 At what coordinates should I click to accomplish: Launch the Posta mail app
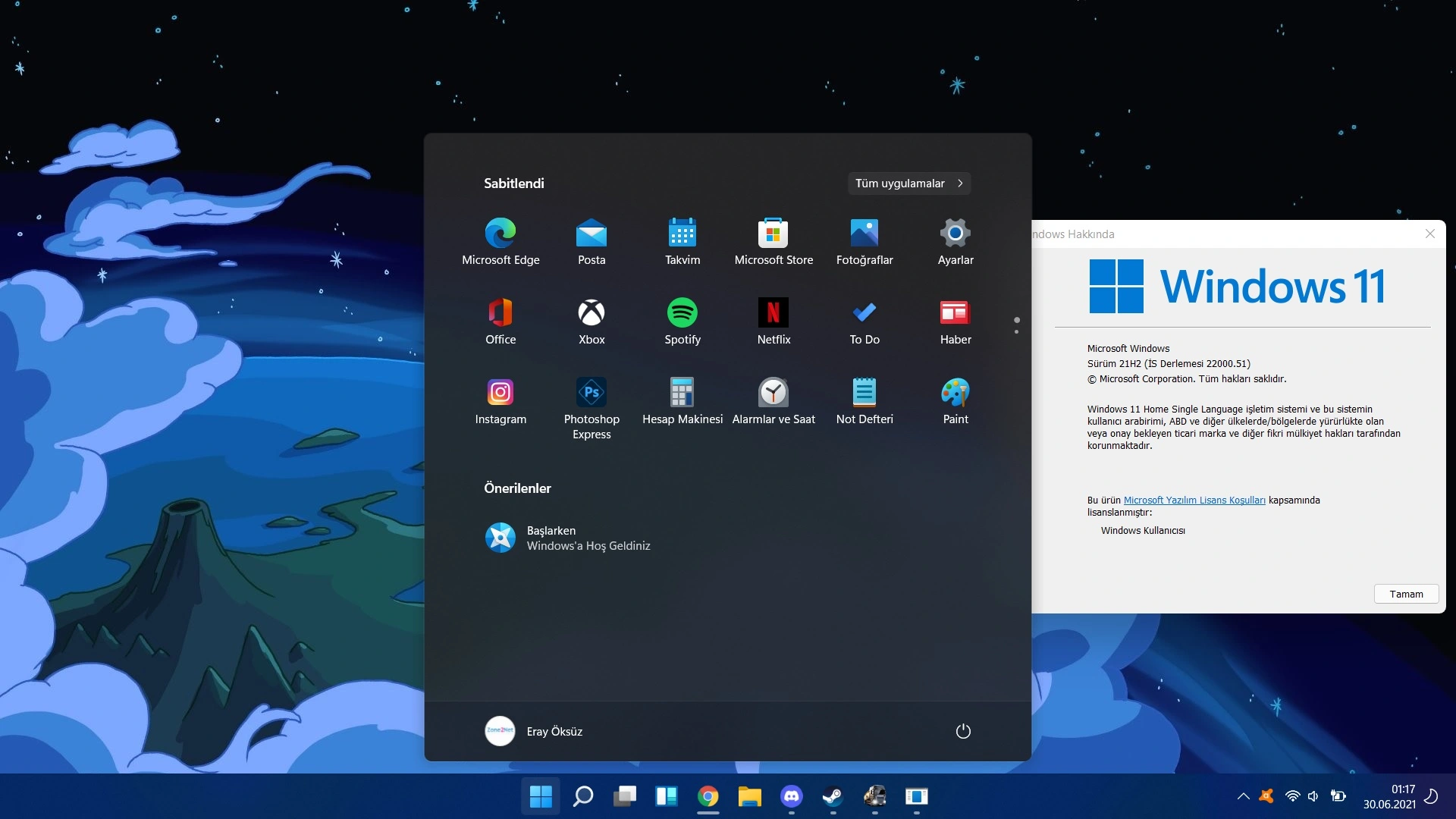(x=591, y=242)
